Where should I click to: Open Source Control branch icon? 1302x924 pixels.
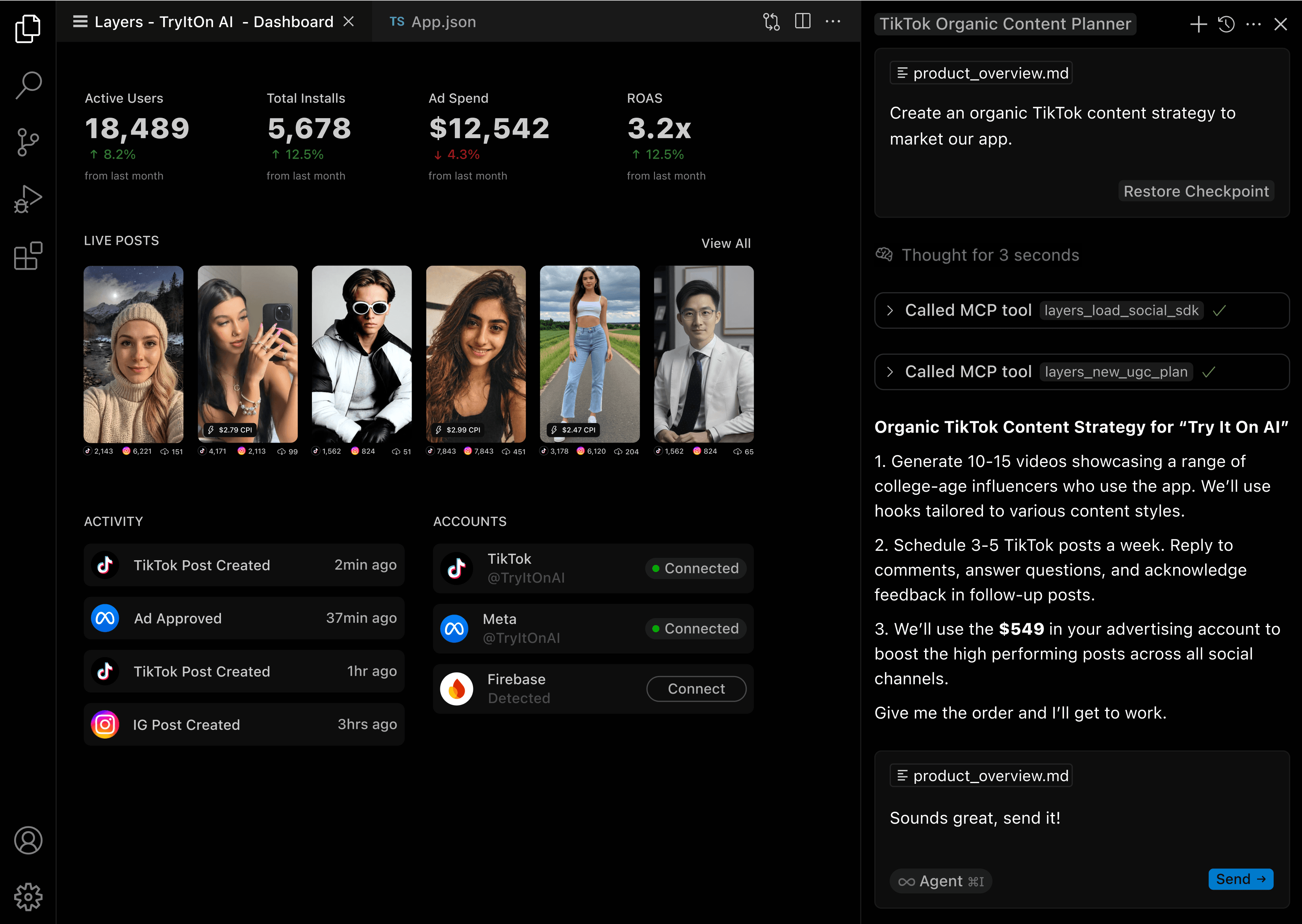pos(28,142)
